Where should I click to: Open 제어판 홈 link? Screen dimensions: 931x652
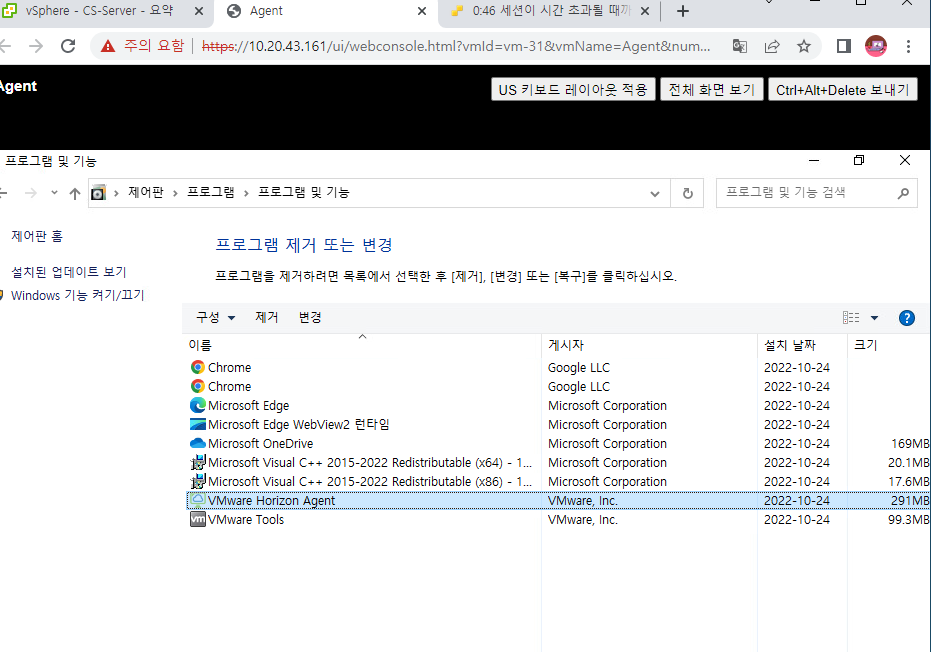pos(37,236)
